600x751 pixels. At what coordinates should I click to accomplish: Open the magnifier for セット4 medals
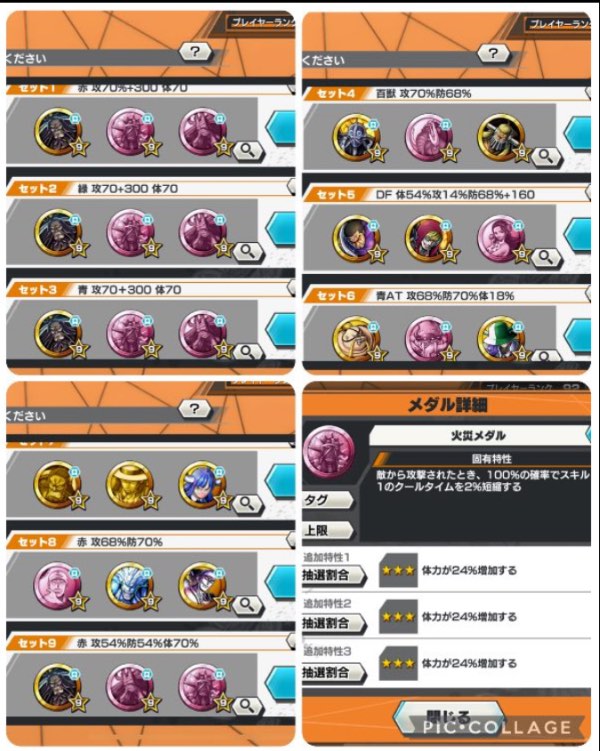point(546,156)
